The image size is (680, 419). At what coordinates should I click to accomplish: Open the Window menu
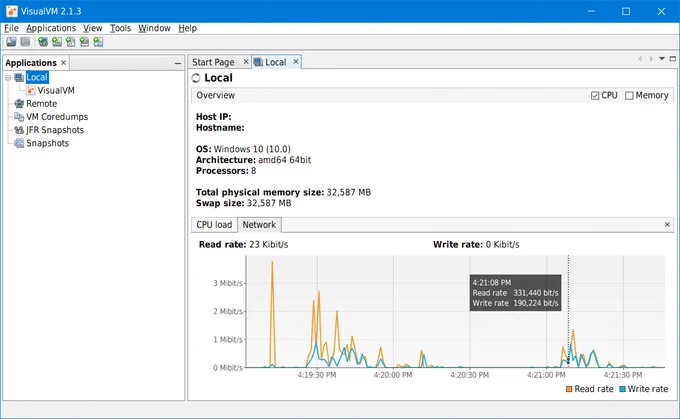tap(154, 28)
